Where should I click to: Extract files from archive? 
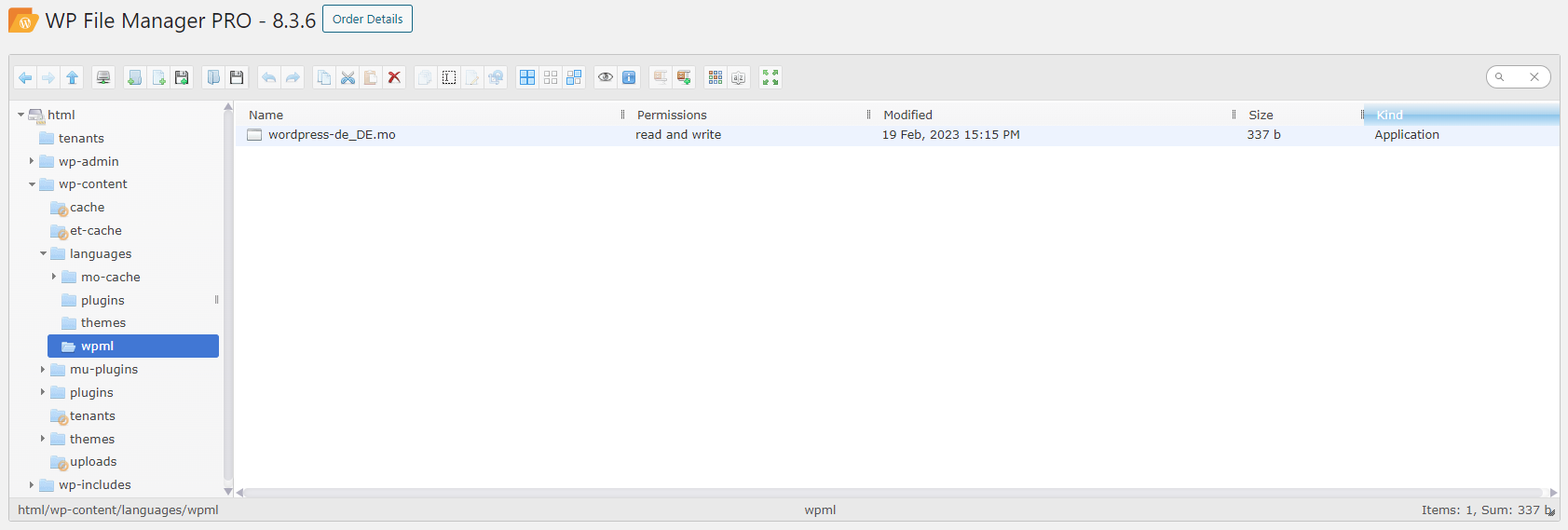661,77
